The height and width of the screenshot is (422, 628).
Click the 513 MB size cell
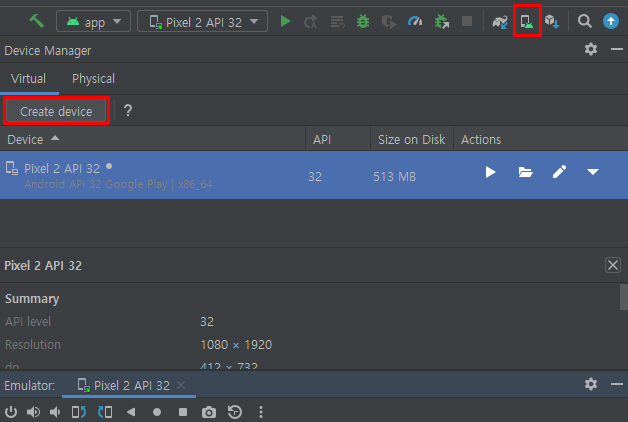[395, 177]
